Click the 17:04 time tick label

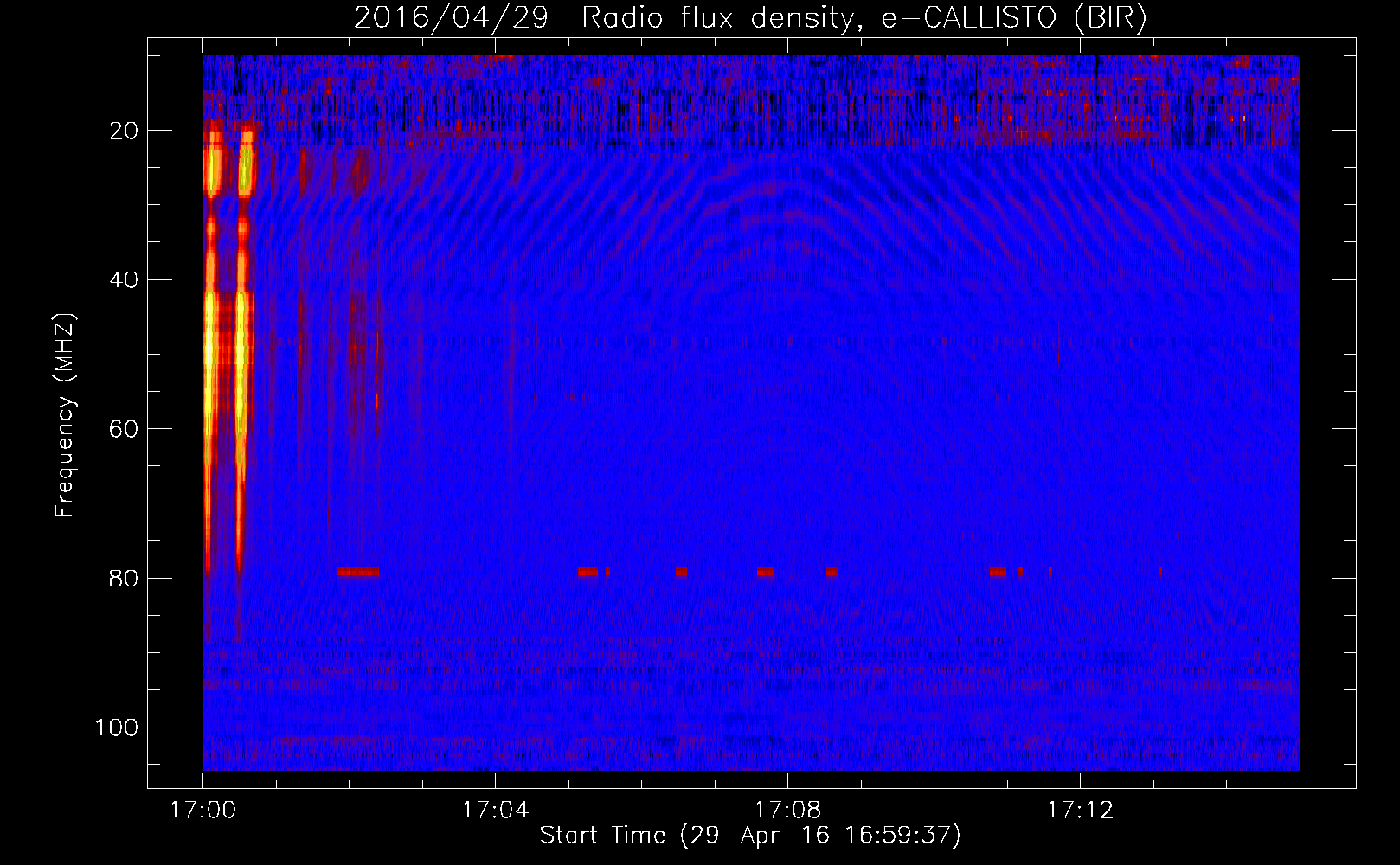(495, 811)
